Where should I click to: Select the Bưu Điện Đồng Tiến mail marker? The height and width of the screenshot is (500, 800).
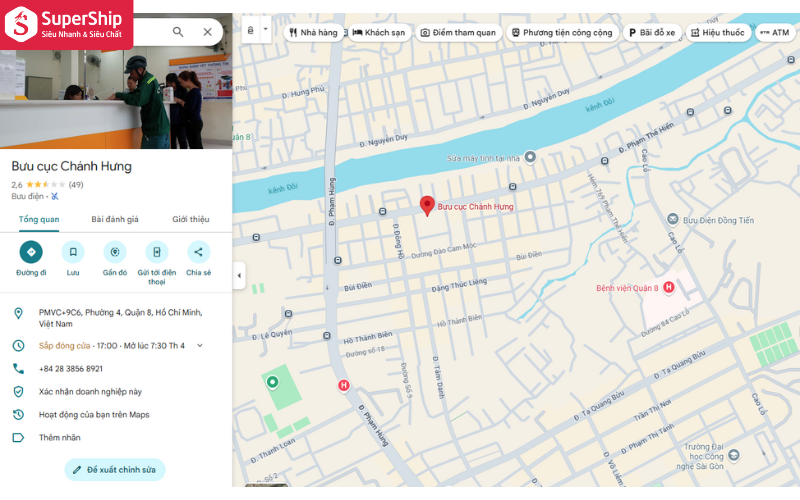(672, 219)
